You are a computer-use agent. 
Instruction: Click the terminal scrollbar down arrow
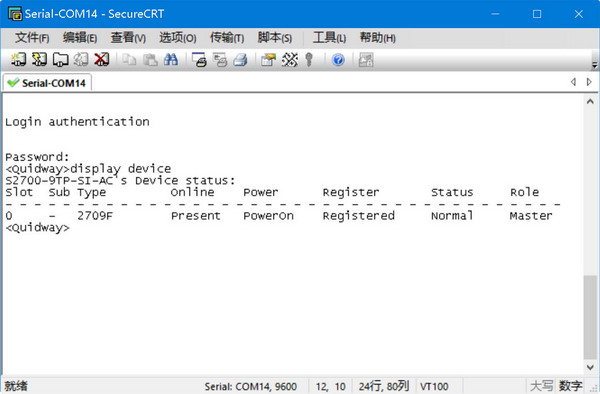[590, 367]
